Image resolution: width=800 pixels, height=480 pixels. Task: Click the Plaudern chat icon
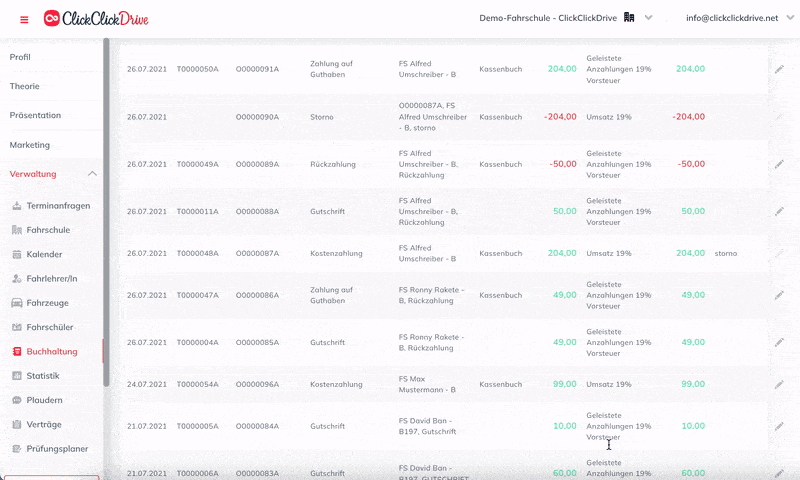click(17, 400)
